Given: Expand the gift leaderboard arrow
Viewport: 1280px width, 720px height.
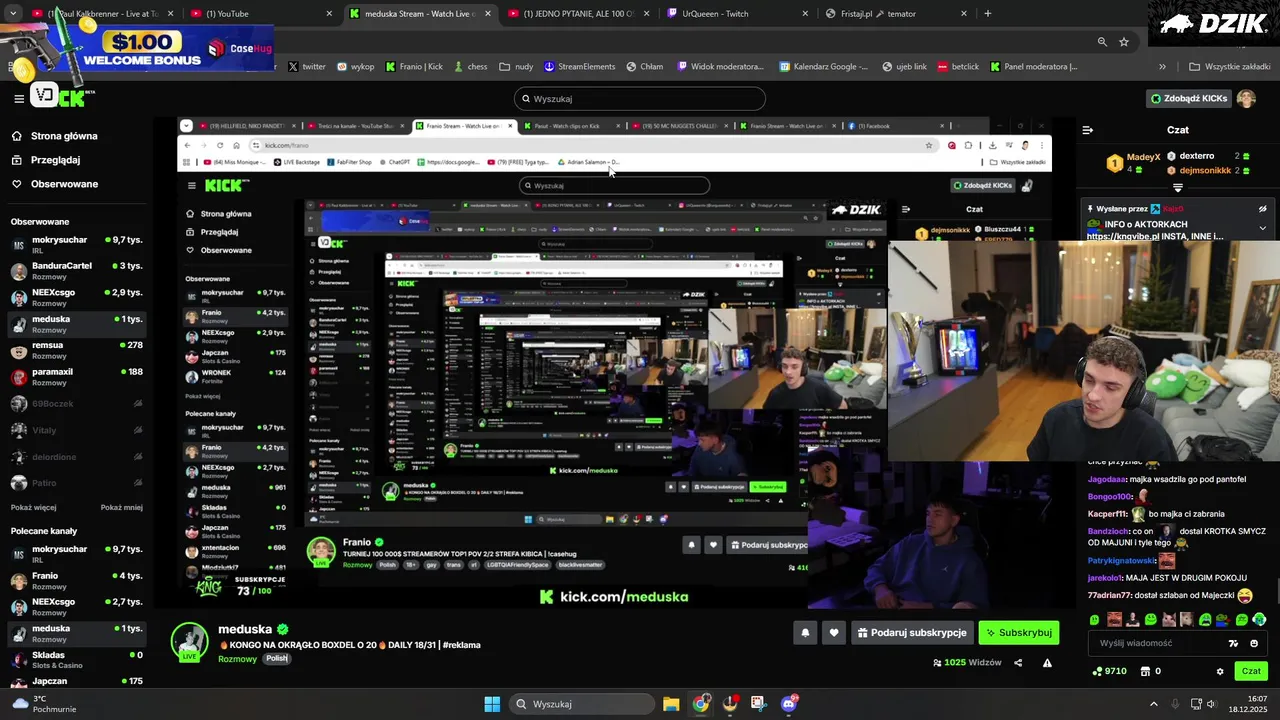Looking at the screenshot, I should 1178,188.
